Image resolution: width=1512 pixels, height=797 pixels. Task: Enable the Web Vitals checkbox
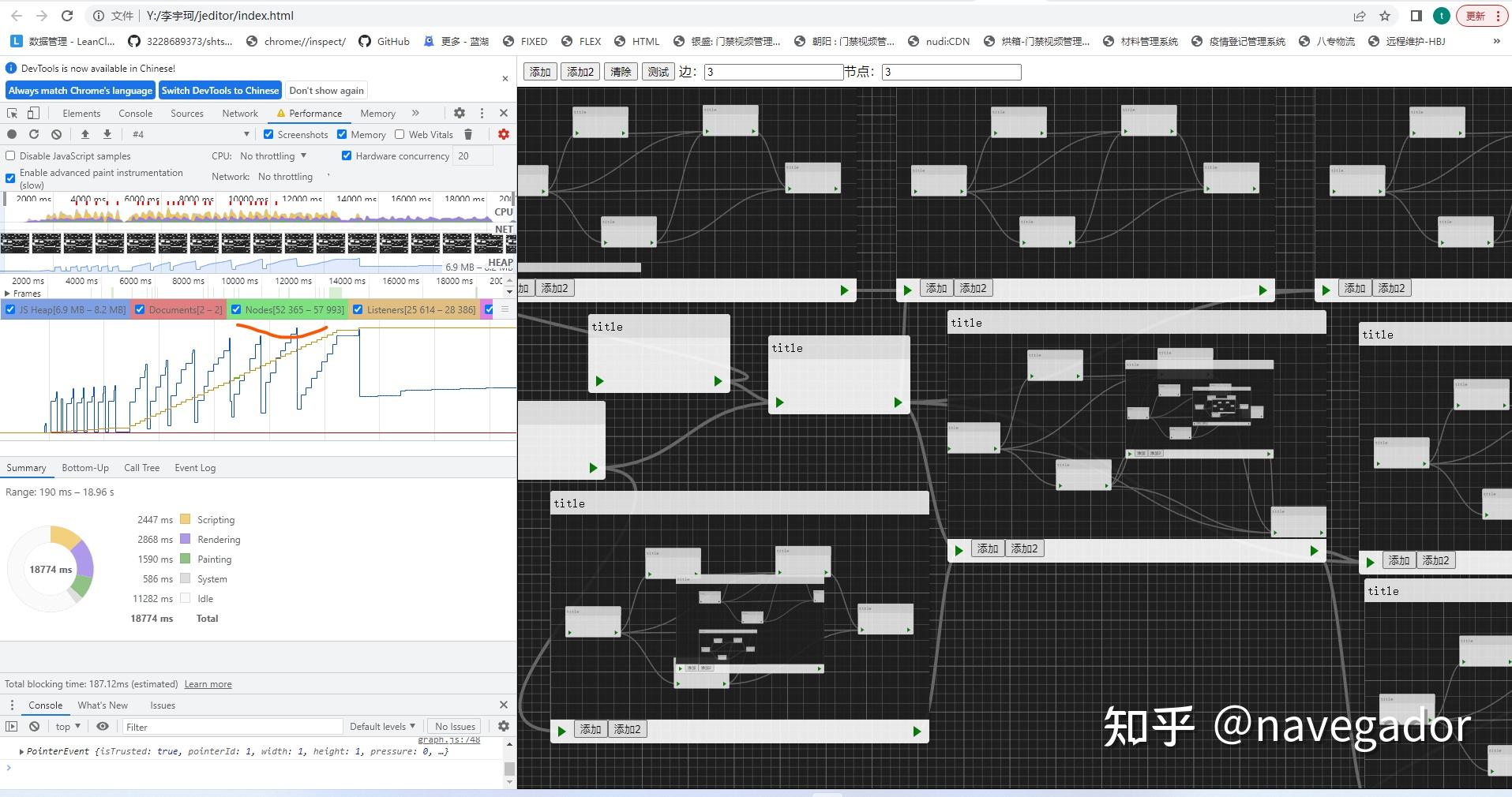400,134
